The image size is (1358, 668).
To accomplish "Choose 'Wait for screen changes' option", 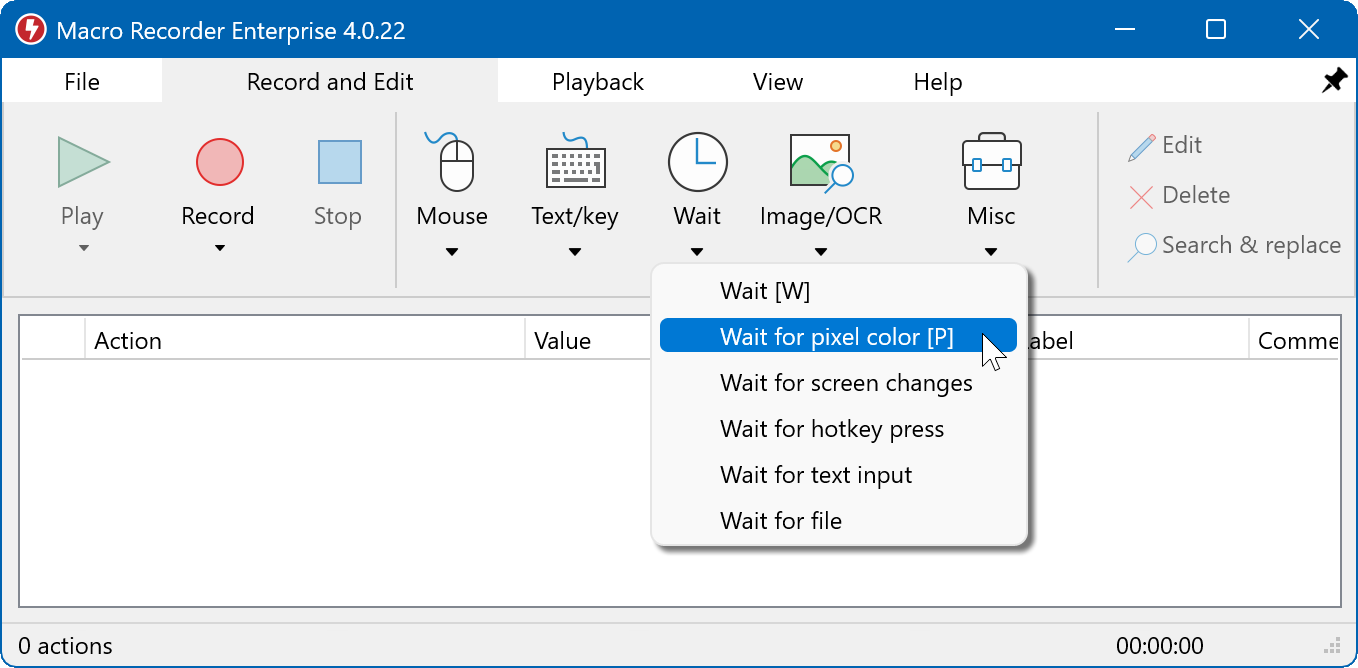I will [846, 383].
